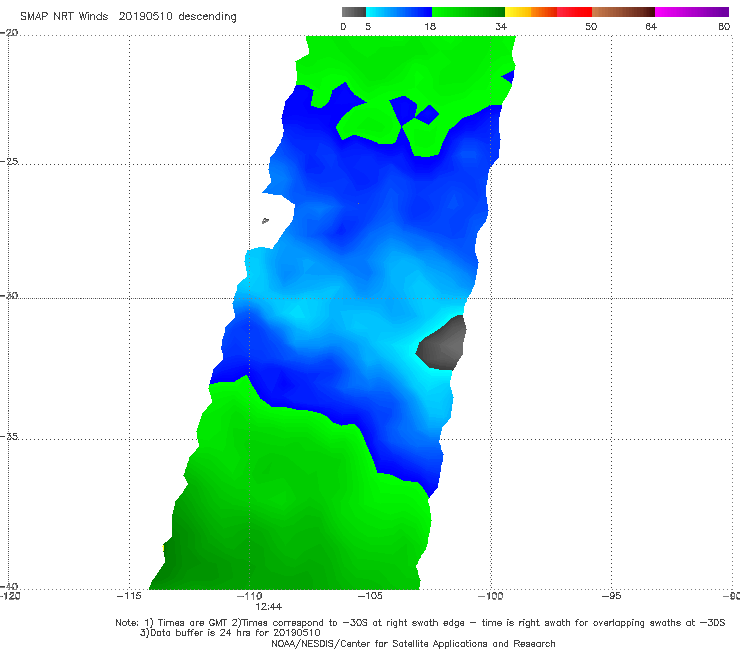This screenshot has height=650, width=740.
Task: Click the title text 'SMAP NRT Winds 20190510 descending'
Action: tap(128, 17)
